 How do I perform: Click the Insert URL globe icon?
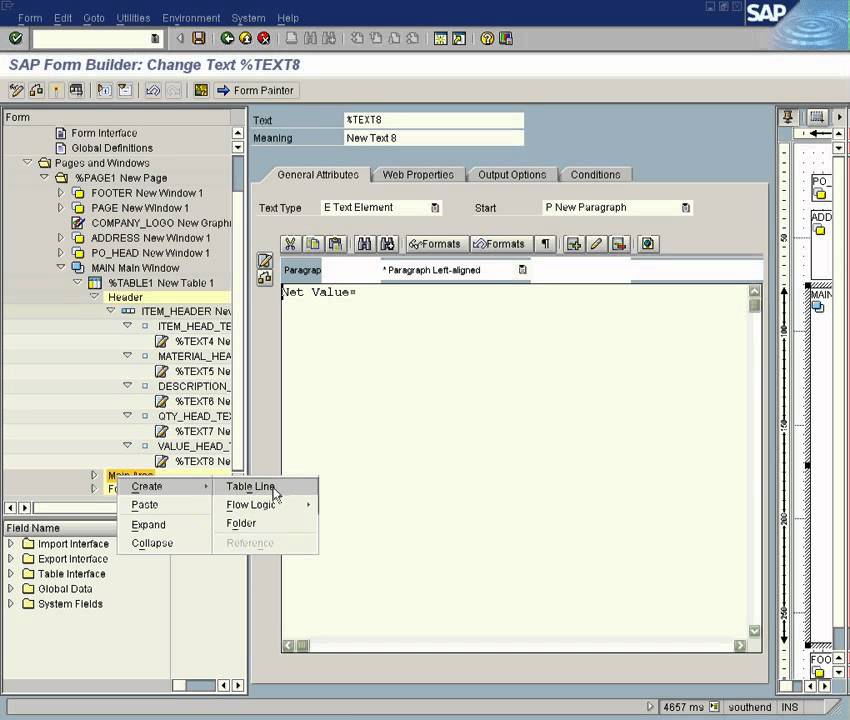647,244
